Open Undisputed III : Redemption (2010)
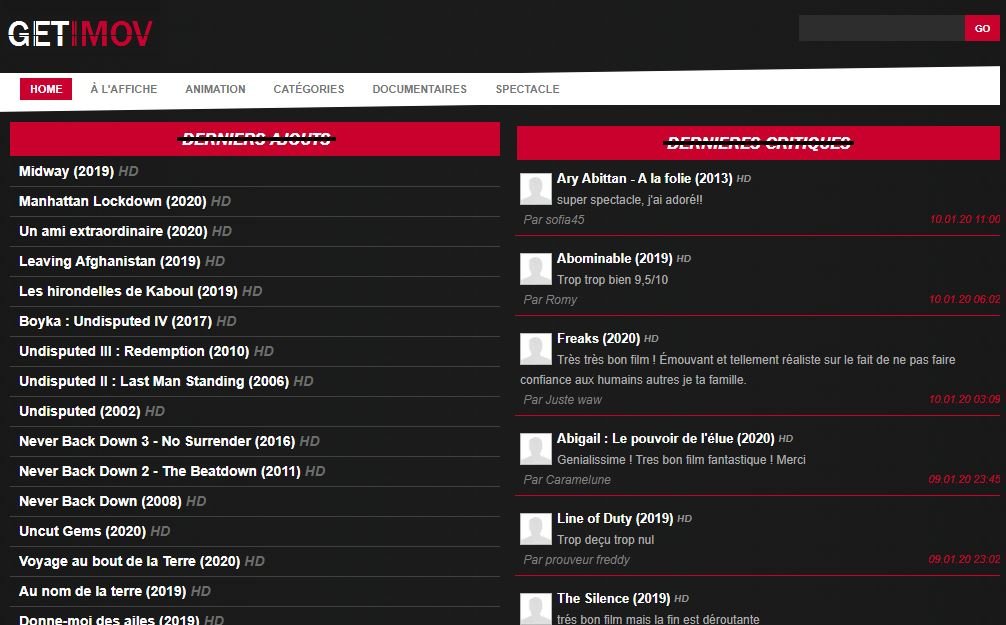1006x625 pixels. [x=134, y=352]
